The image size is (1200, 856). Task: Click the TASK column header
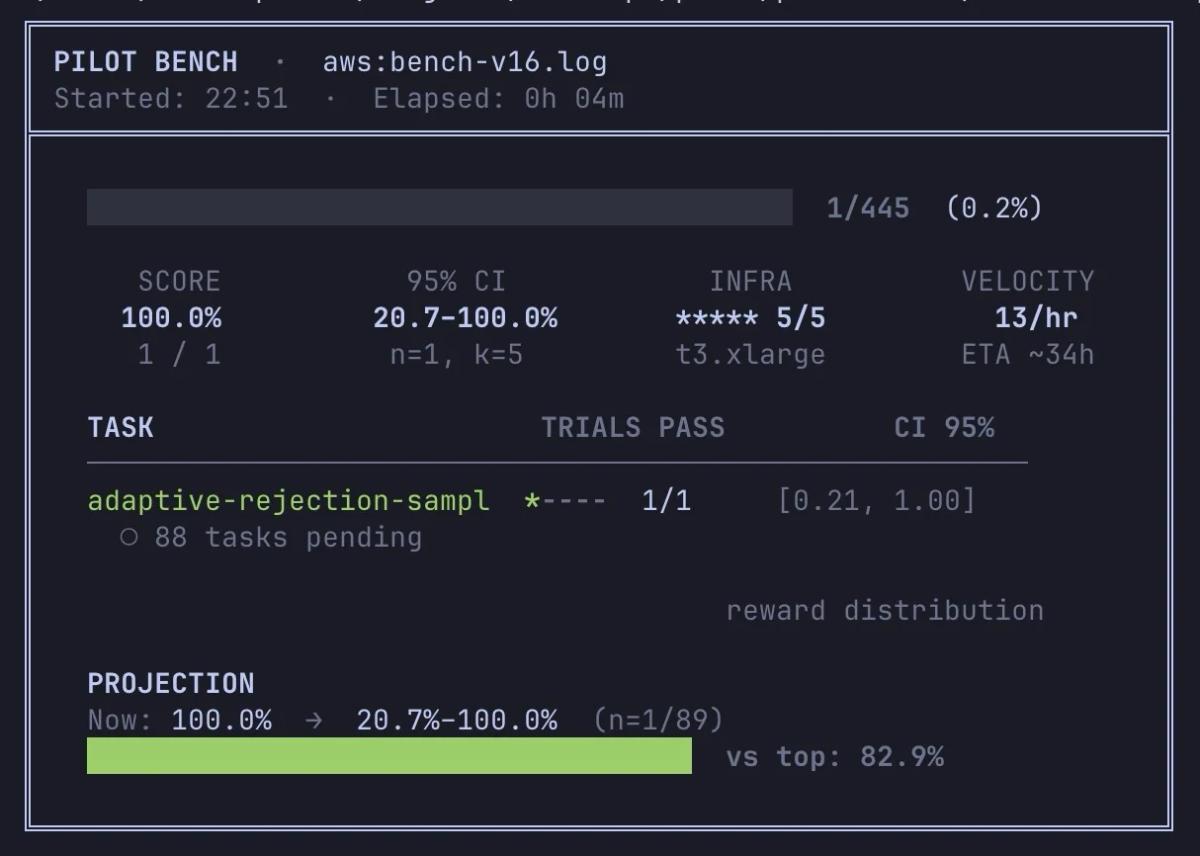pos(121,427)
